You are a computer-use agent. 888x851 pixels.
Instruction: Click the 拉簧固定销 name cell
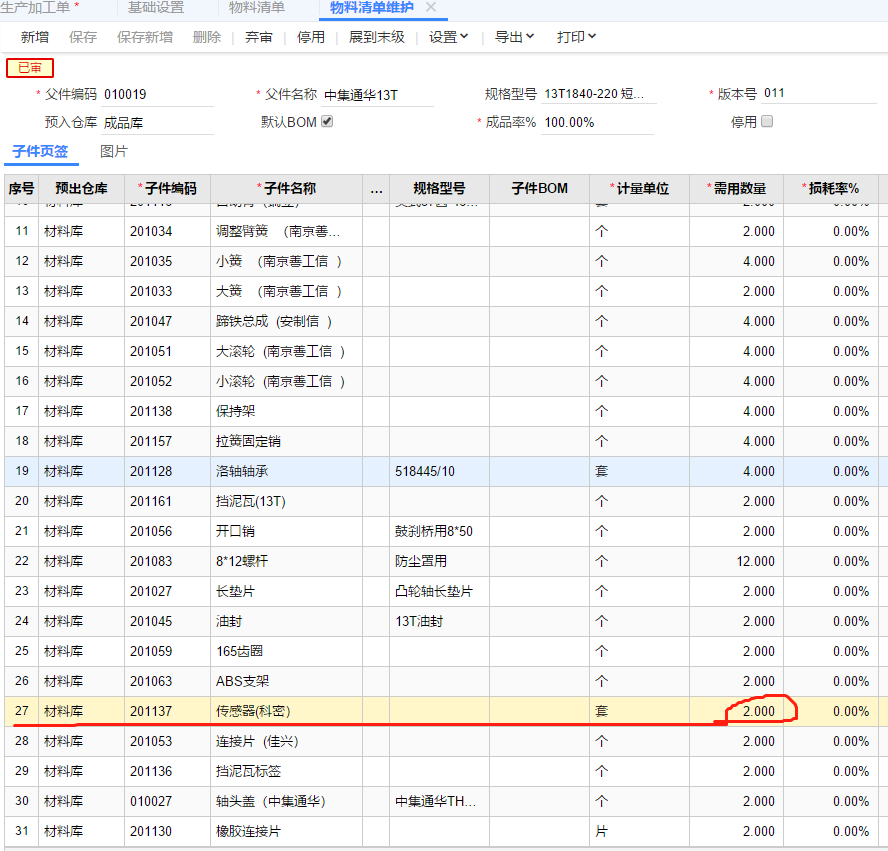click(287, 442)
